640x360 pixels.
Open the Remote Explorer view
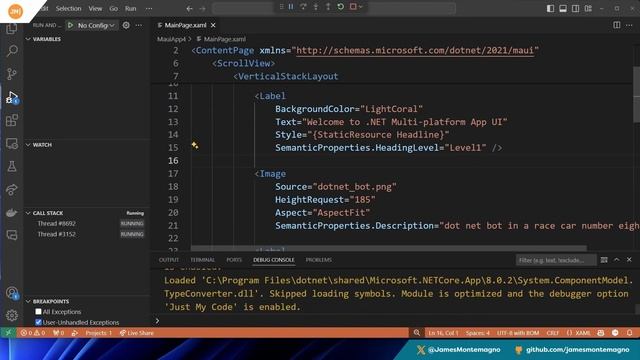coord(12,143)
